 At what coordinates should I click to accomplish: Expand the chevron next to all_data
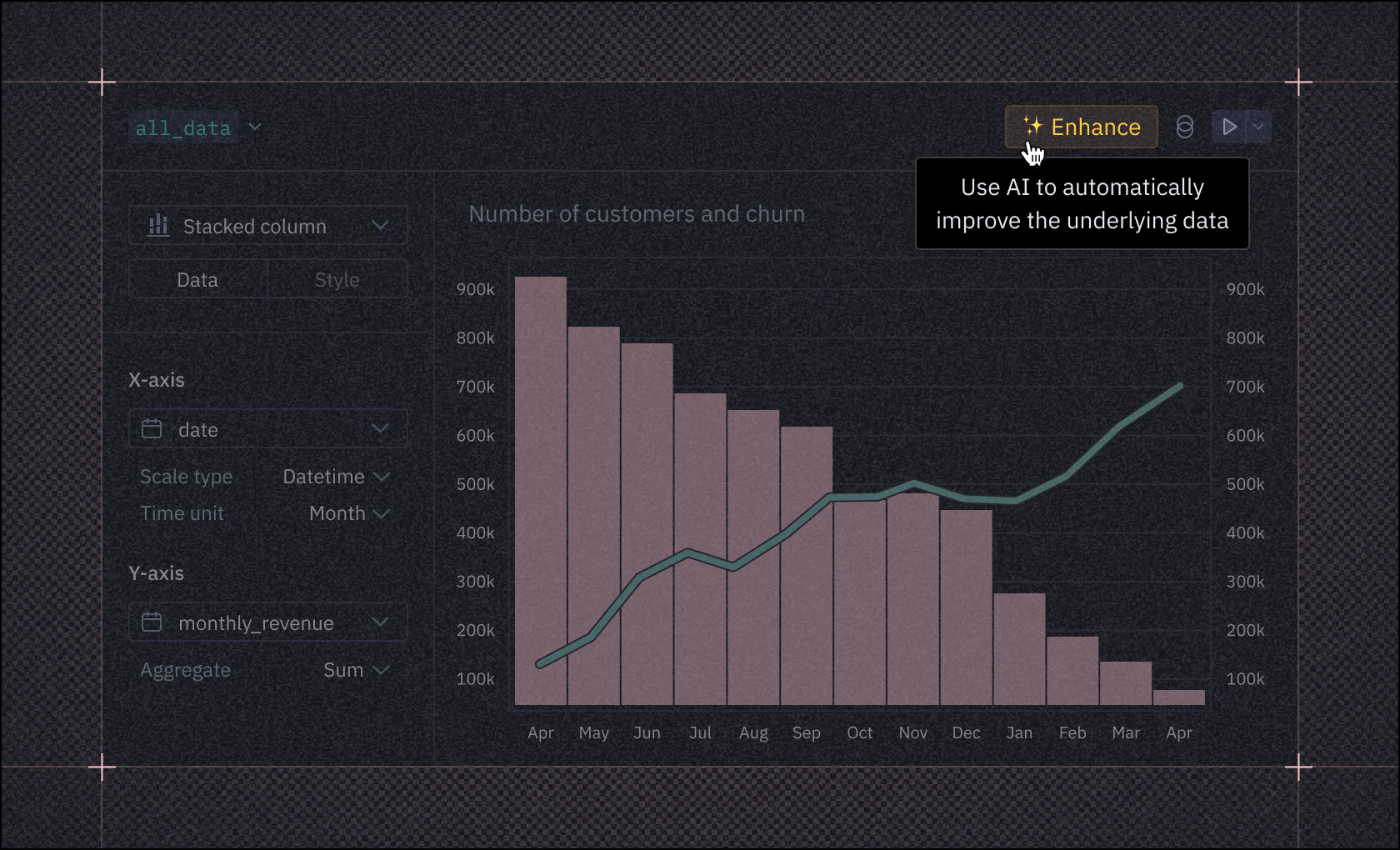pyautogui.click(x=255, y=127)
